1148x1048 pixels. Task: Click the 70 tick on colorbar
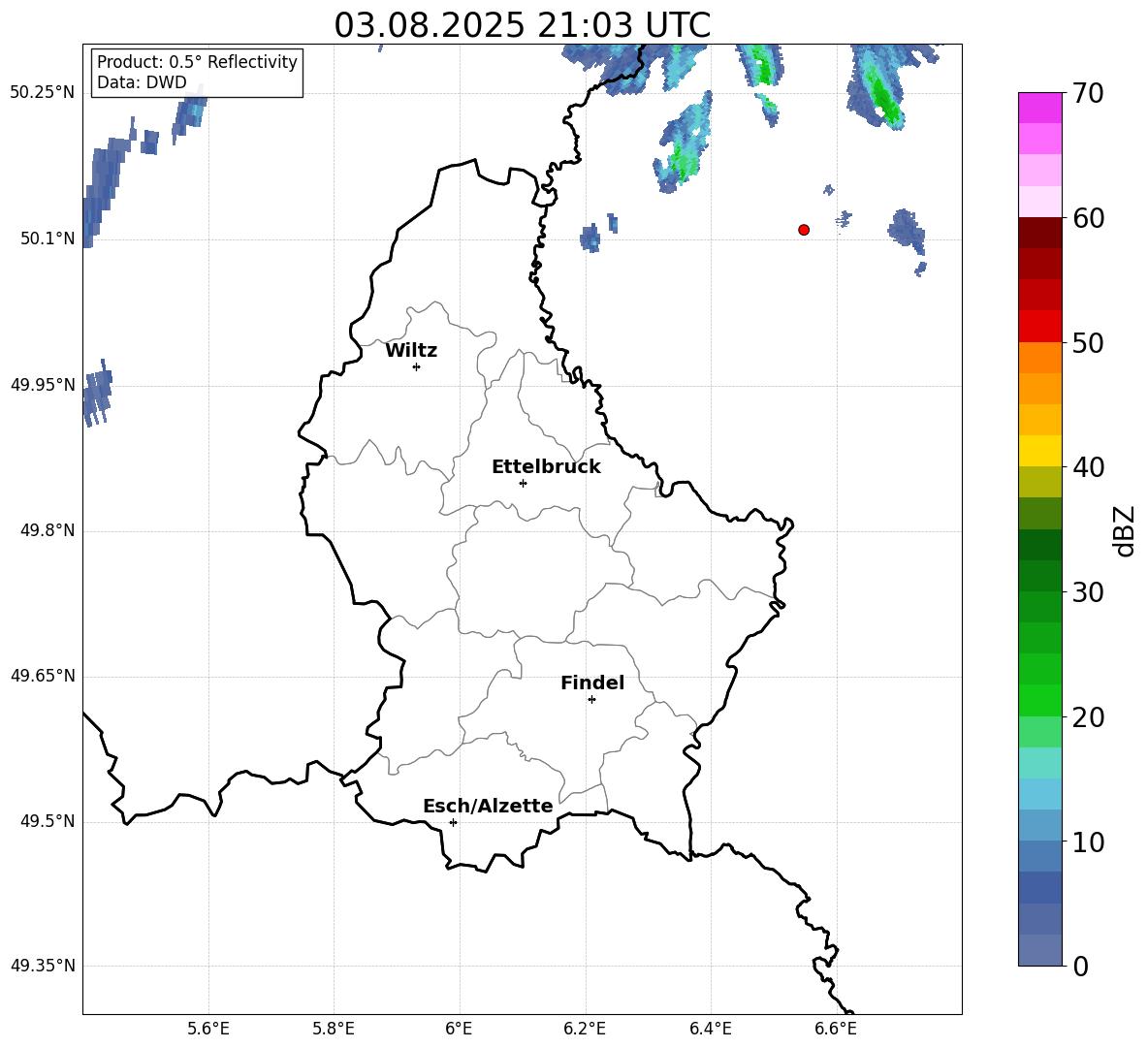[1088, 93]
